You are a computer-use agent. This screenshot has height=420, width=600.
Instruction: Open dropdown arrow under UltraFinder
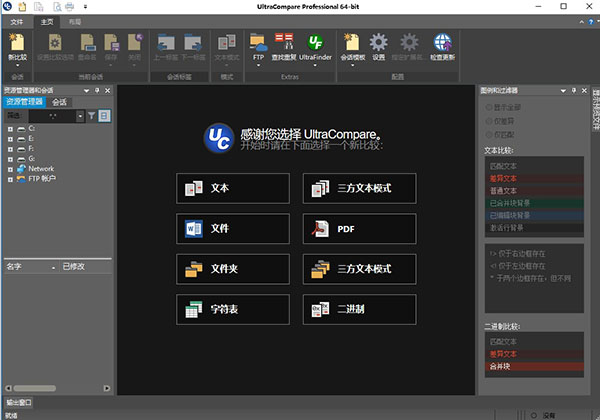click(315, 65)
